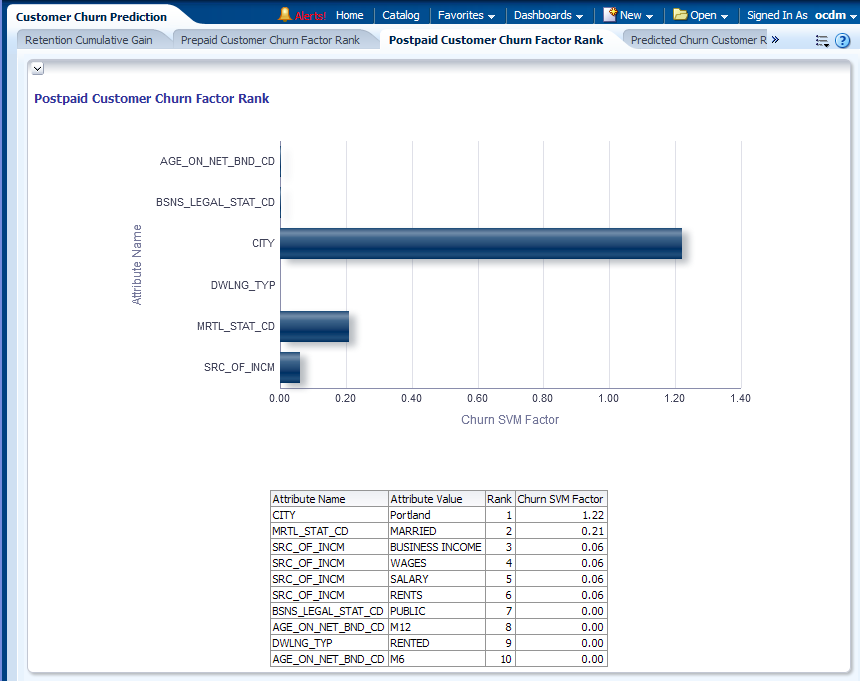Open the help question mark icon
Screen dimensions: 860x681
coord(843,41)
